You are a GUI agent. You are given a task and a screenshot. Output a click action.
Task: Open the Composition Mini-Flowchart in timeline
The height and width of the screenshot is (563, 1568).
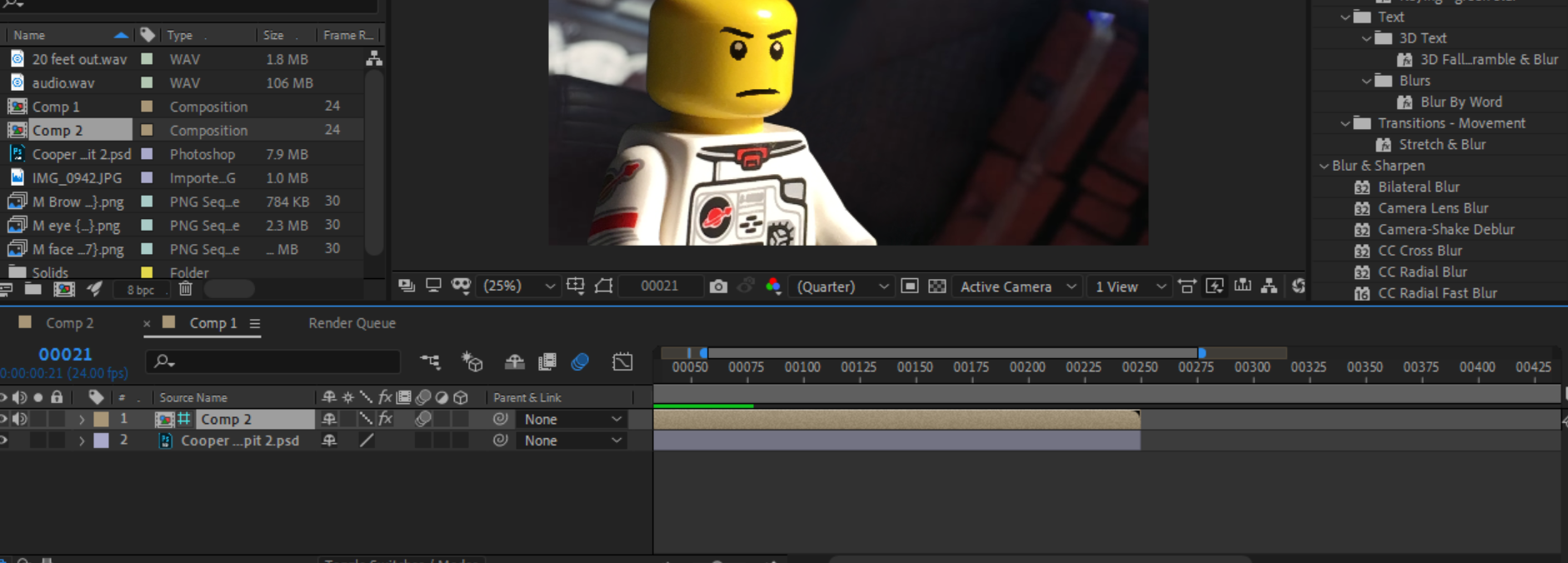(430, 361)
